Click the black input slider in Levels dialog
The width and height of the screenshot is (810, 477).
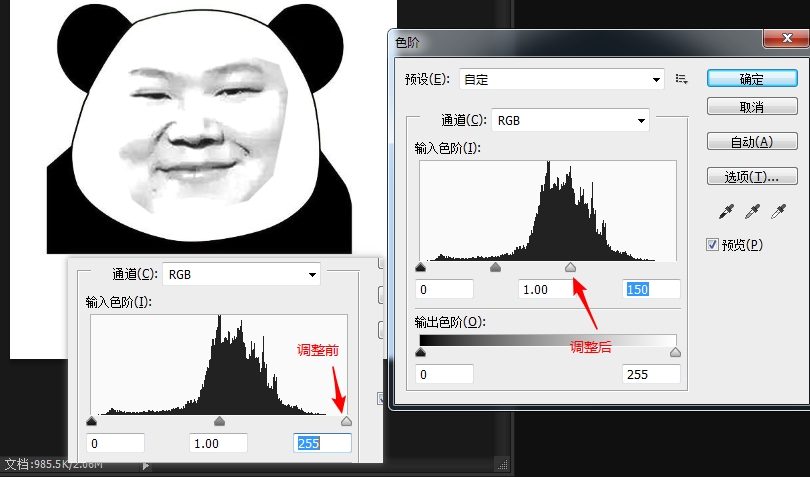pos(420,267)
